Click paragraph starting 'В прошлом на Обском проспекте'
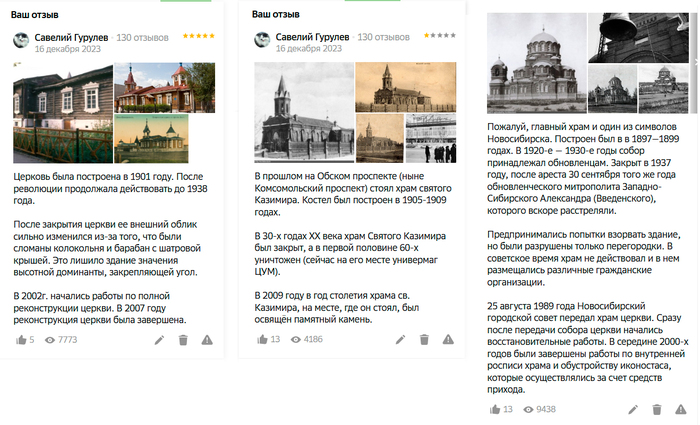Image resolution: width=700 pixels, height=425 pixels. point(353,194)
